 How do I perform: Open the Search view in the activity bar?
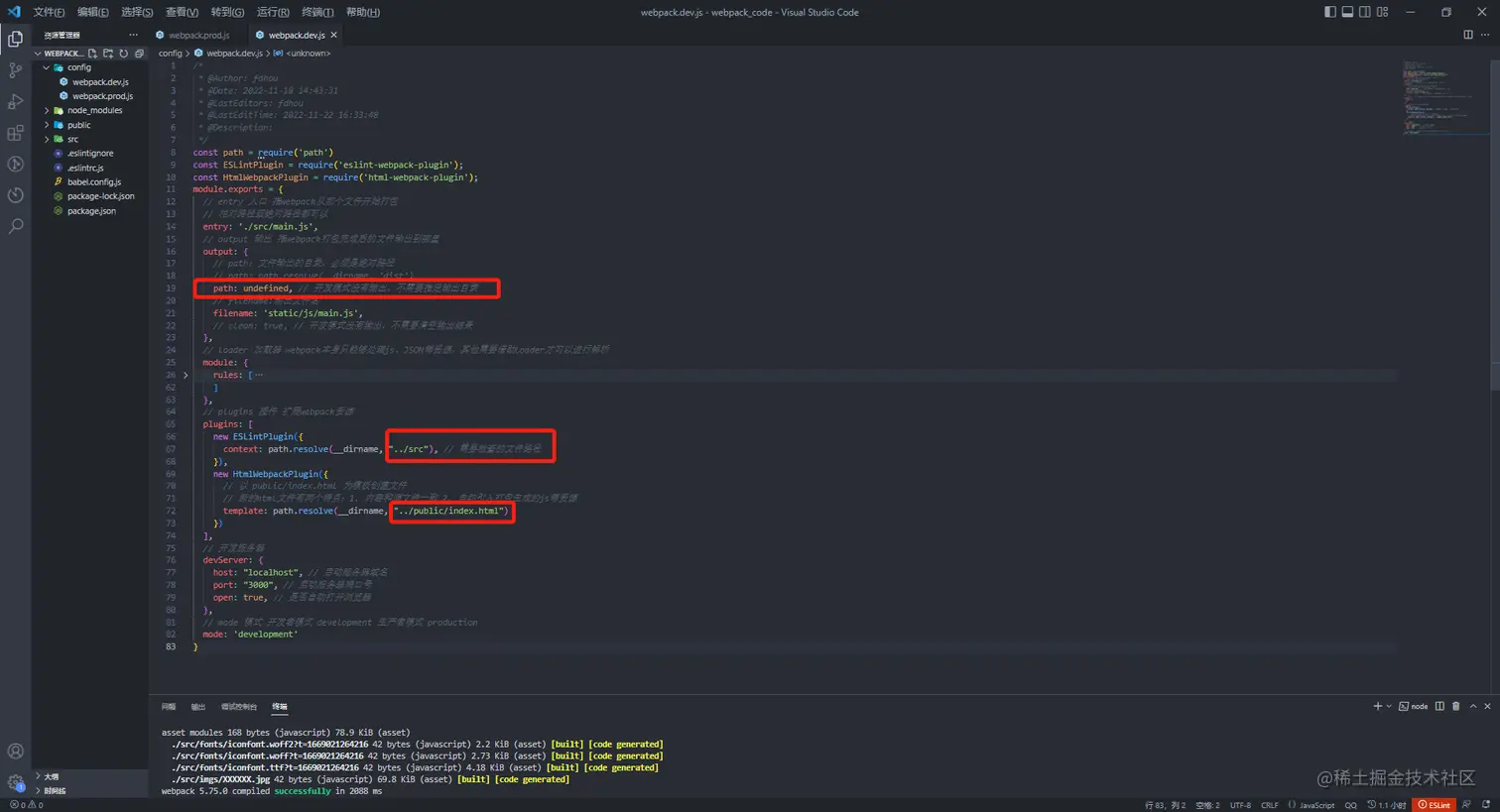(16, 227)
